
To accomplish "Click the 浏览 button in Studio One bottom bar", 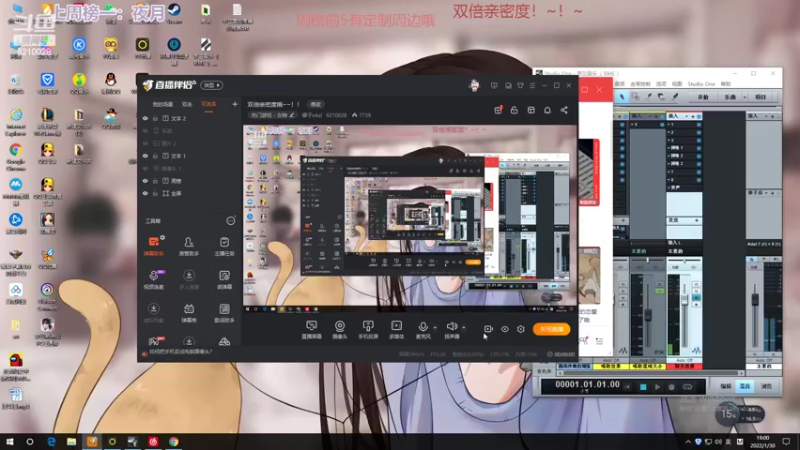I will pos(766,387).
